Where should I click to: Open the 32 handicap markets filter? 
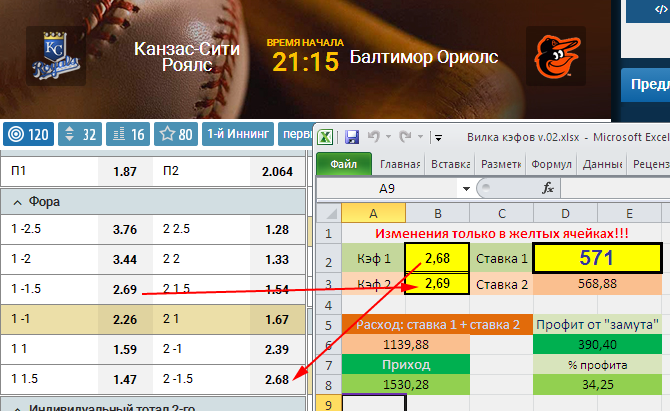80,134
